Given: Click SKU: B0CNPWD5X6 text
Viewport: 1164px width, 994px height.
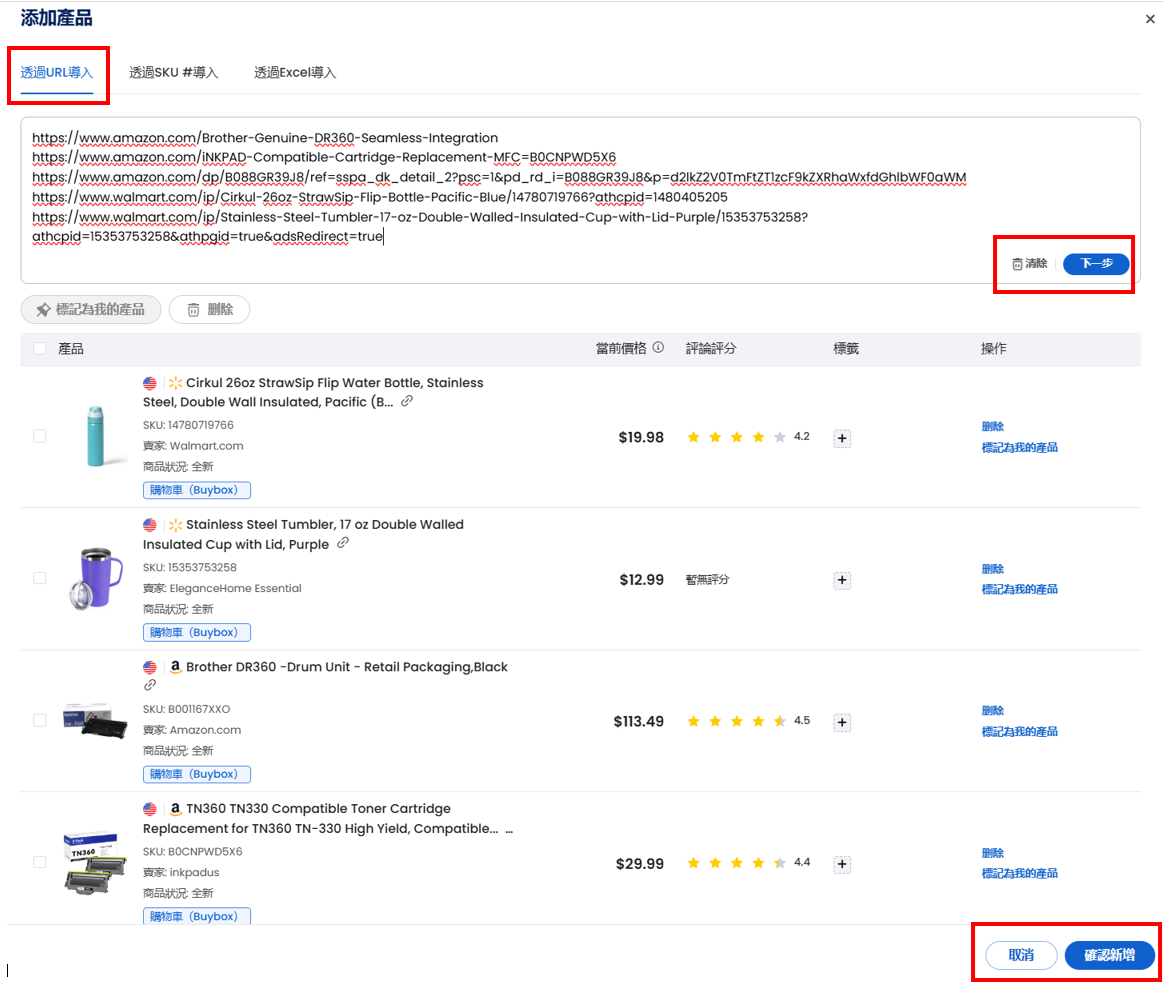Looking at the screenshot, I should [192, 851].
